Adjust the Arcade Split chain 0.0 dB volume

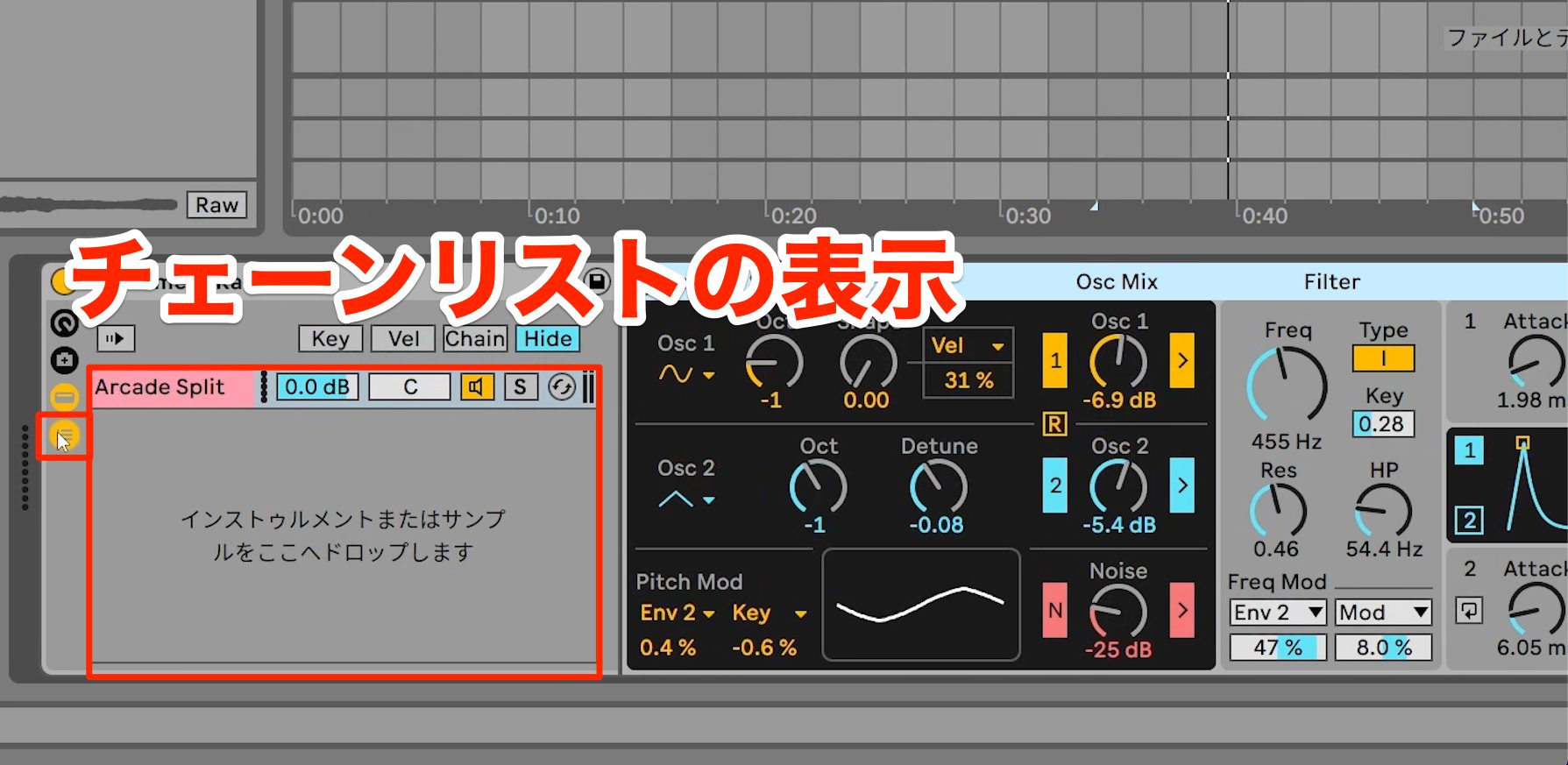pyautogui.click(x=317, y=386)
